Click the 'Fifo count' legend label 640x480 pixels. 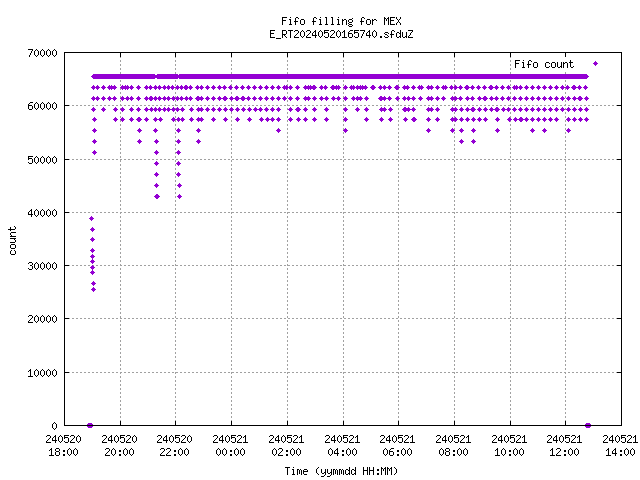coord(544,64)
